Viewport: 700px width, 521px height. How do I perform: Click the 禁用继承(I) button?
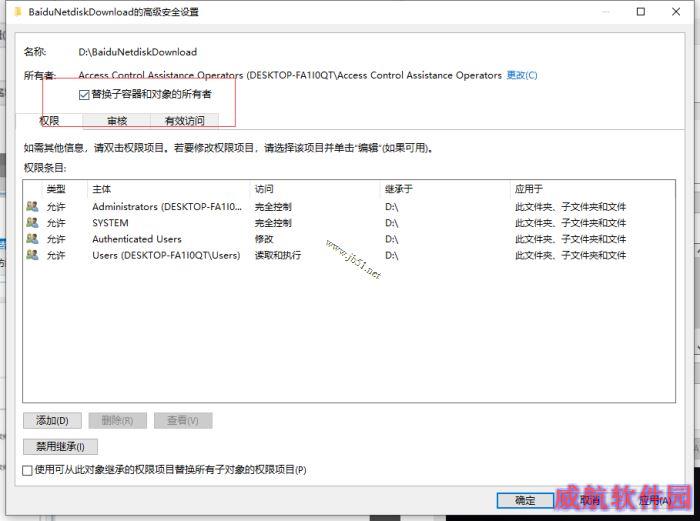[x=60, y=446]
